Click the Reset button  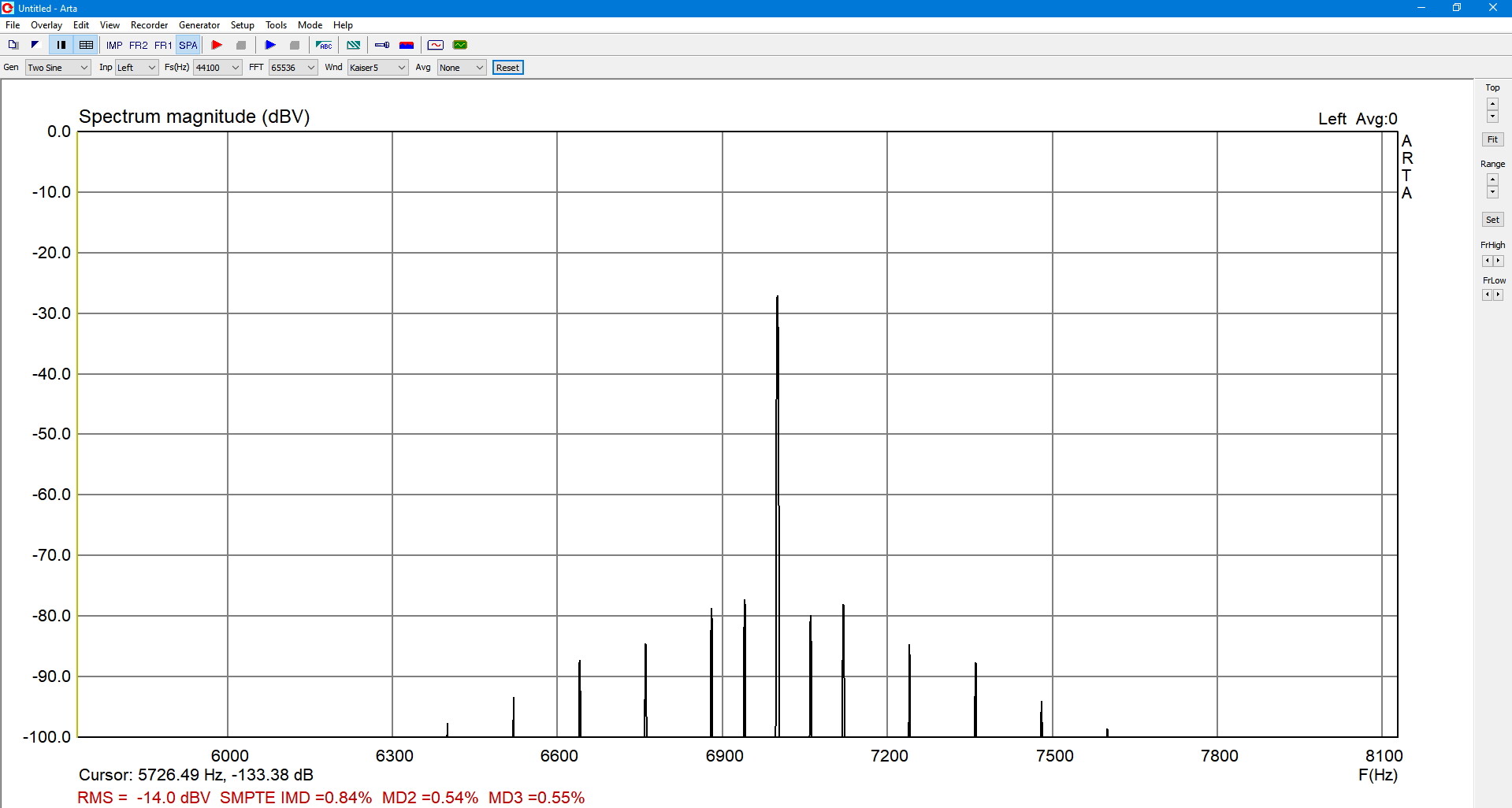point(507,68)
